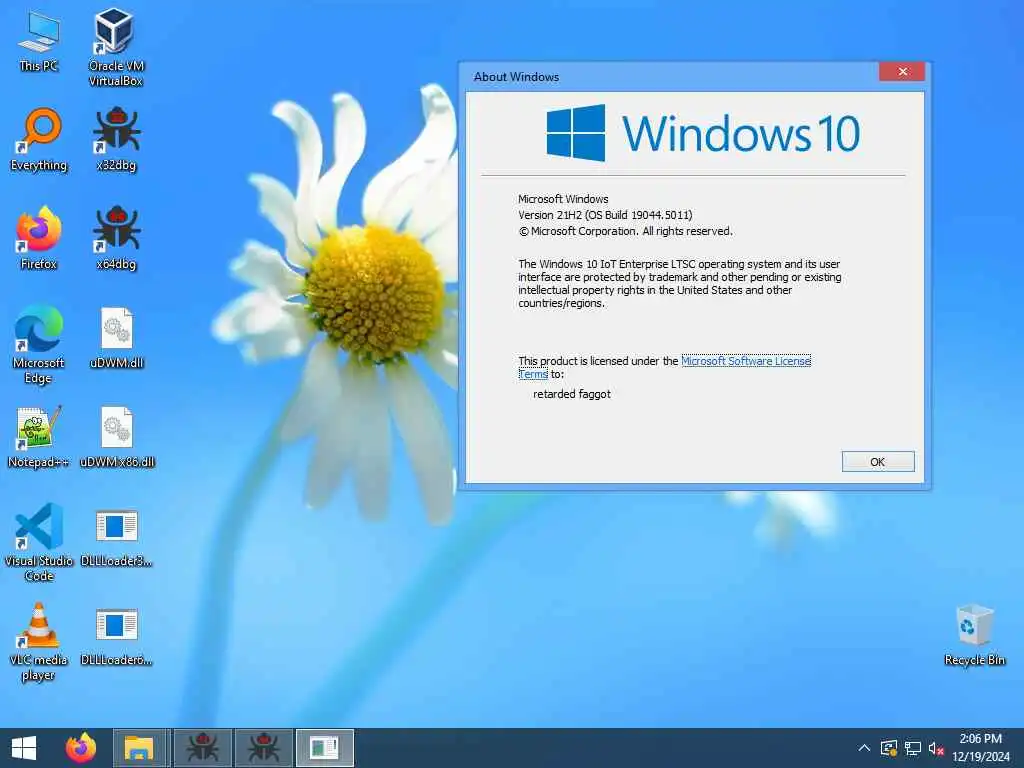Select the This PC desktop icon
Screen dimensions: 1024x768
tap(39, 41)
